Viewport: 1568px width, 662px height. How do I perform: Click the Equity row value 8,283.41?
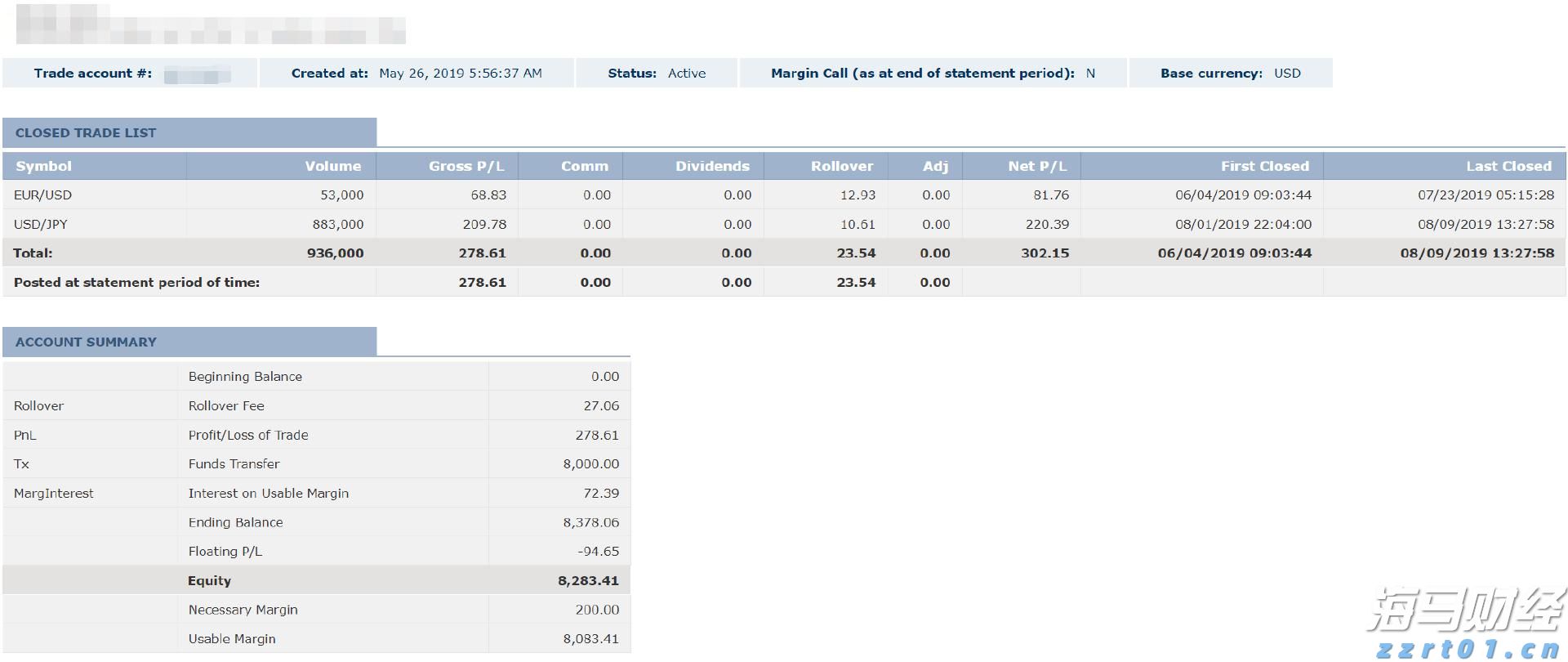click(588, 581)
